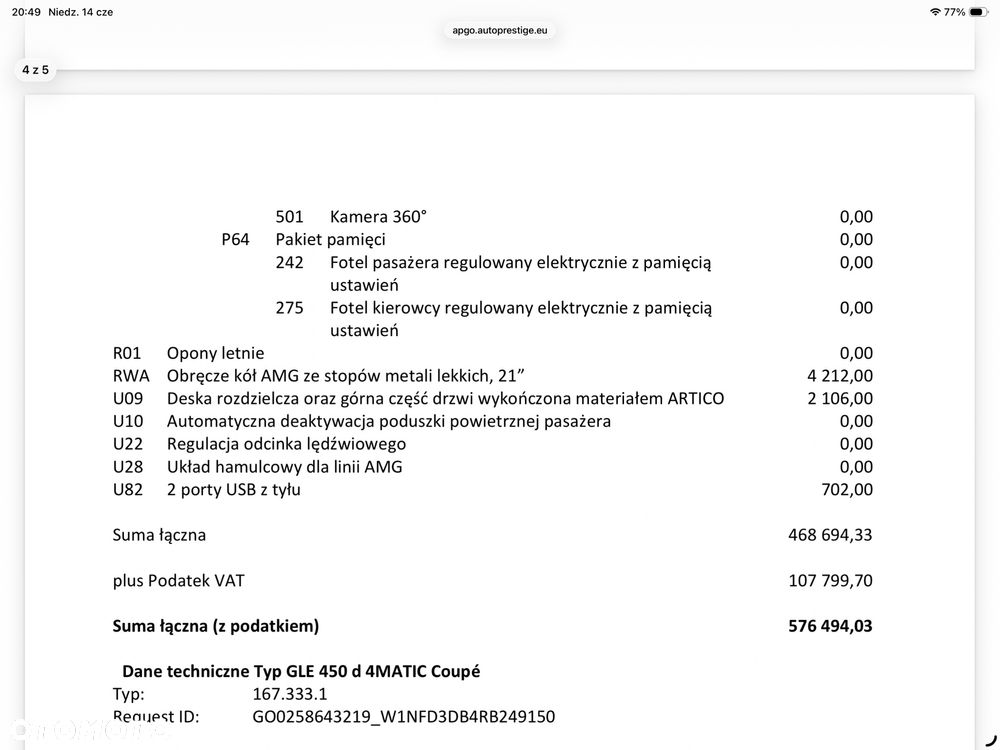Select type value '167.333.1'
1000x750 pixels.
[x=290, y=694]
